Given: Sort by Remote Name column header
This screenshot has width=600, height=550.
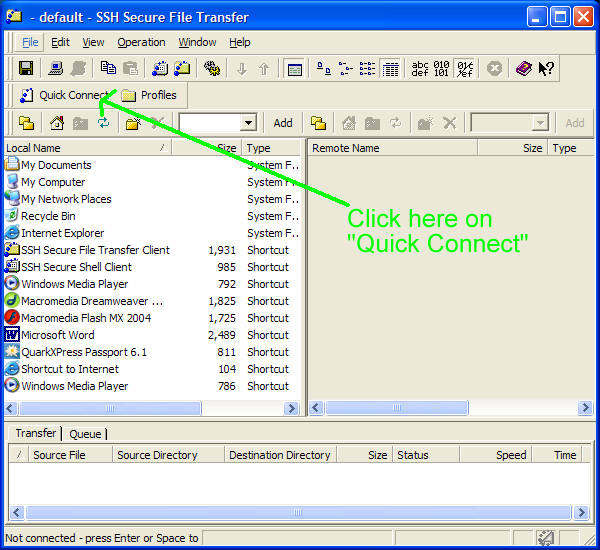Looking at the screenshot, I should click(393, 148).
